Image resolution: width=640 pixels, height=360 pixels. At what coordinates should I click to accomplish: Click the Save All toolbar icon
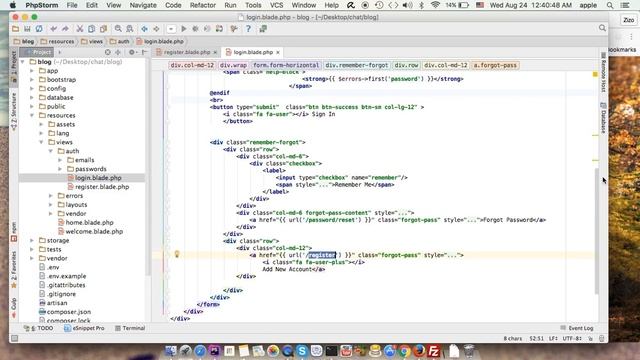tap(27, 29)
